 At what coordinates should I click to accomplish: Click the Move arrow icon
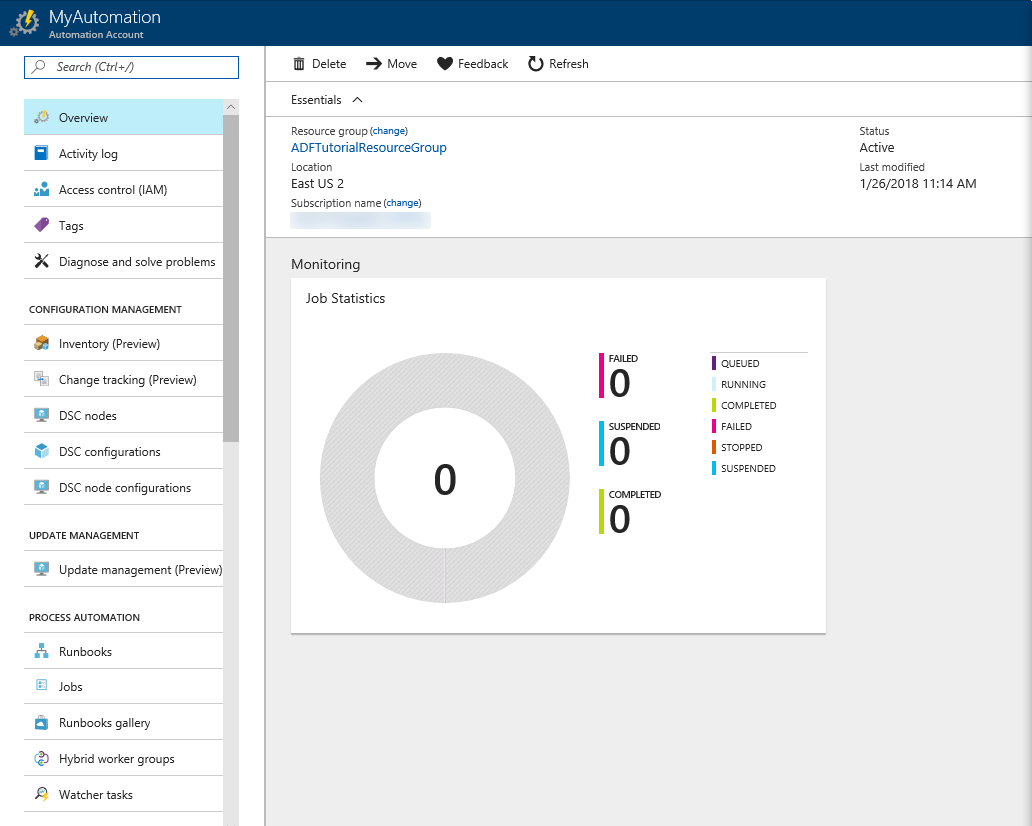pyautogui.click(x=374, y=64)
